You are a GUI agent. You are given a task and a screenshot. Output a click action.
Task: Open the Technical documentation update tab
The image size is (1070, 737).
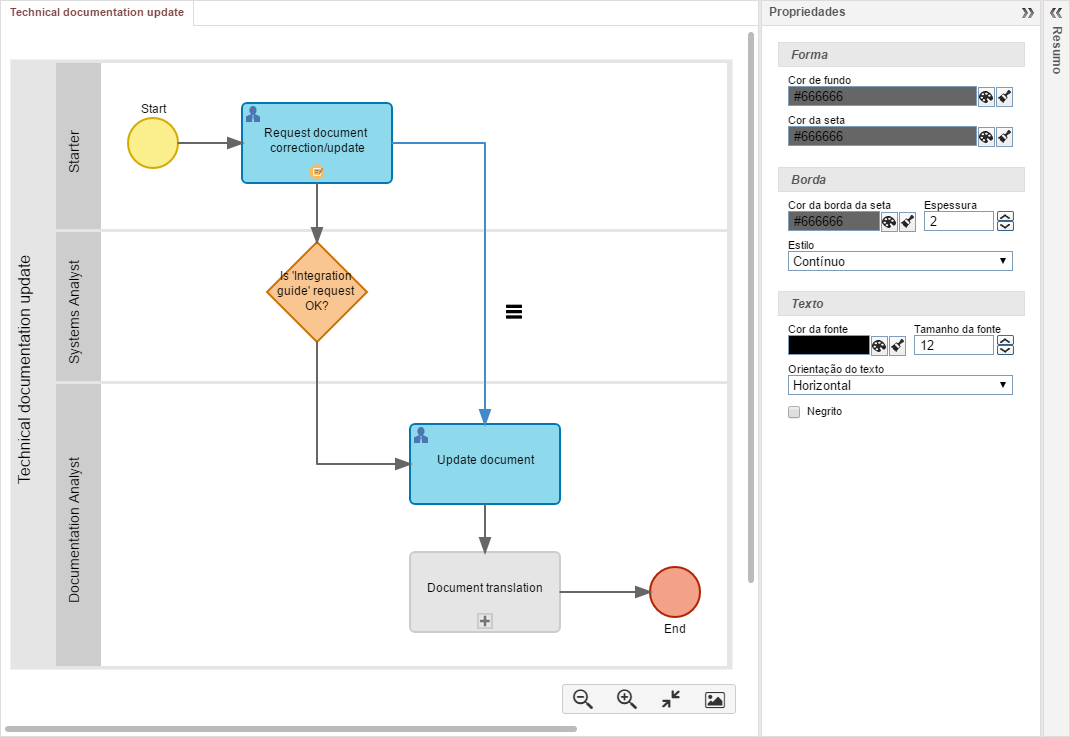point(97,12)
